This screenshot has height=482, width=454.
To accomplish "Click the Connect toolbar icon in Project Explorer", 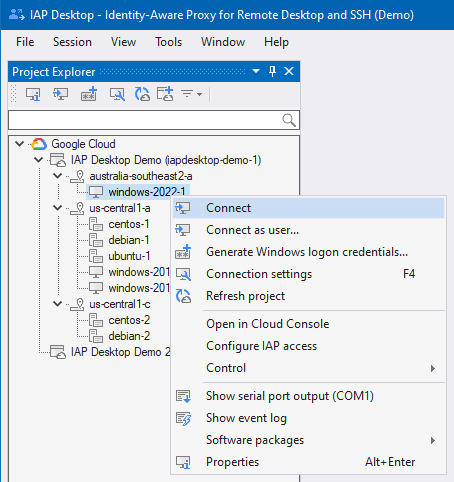I will point(60,94).
